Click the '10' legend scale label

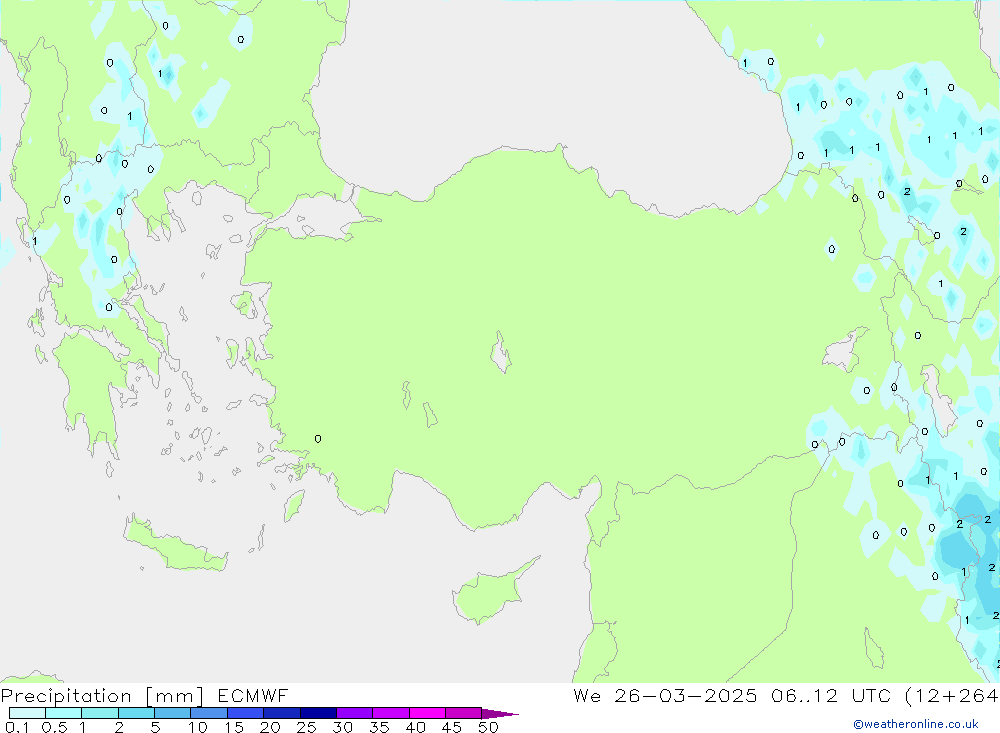tap(198, 727)
